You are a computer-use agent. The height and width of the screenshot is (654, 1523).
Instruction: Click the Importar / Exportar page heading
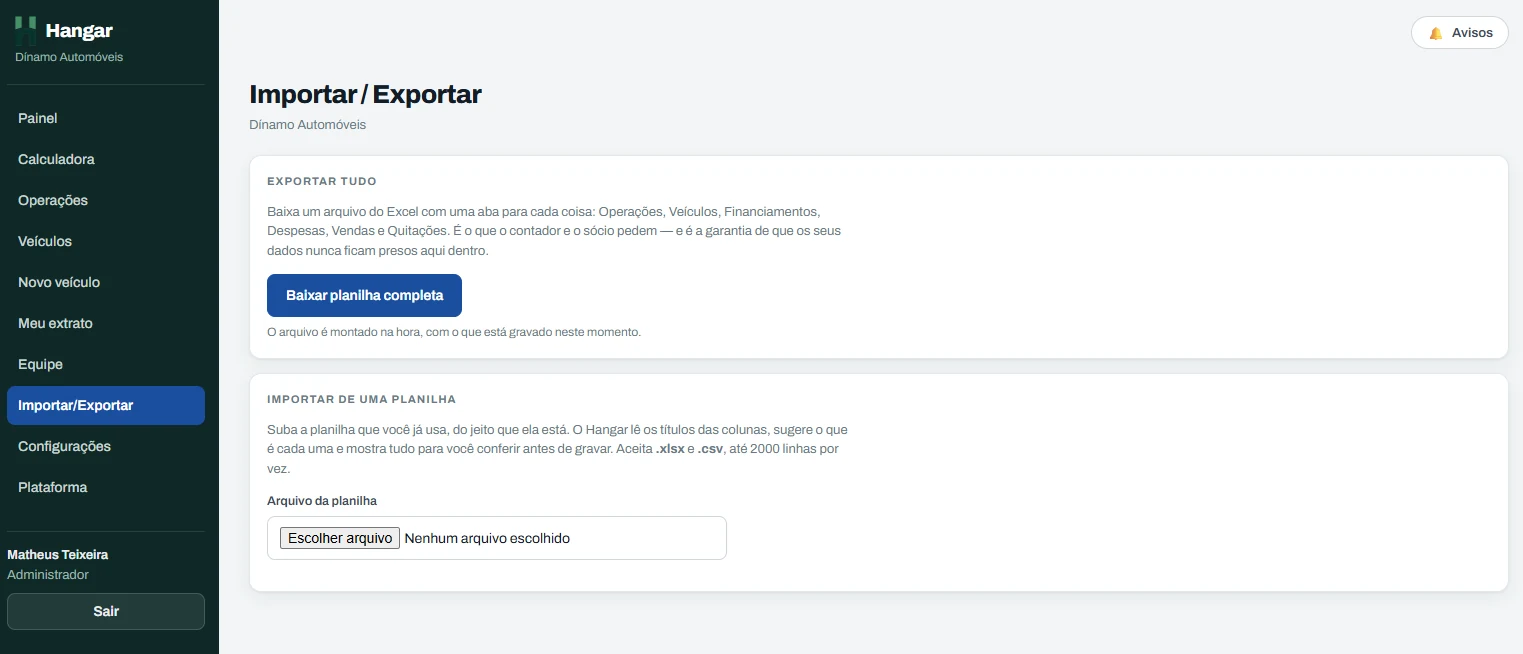(365, 94)
